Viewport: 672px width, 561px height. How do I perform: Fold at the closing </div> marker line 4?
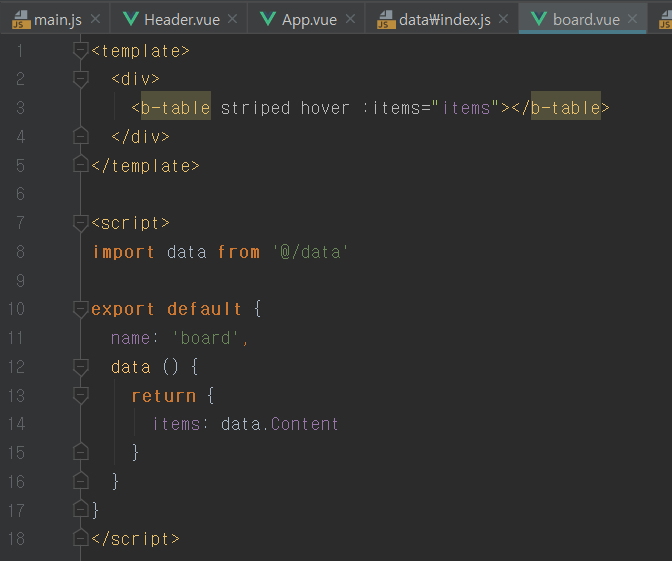(81, 136)
